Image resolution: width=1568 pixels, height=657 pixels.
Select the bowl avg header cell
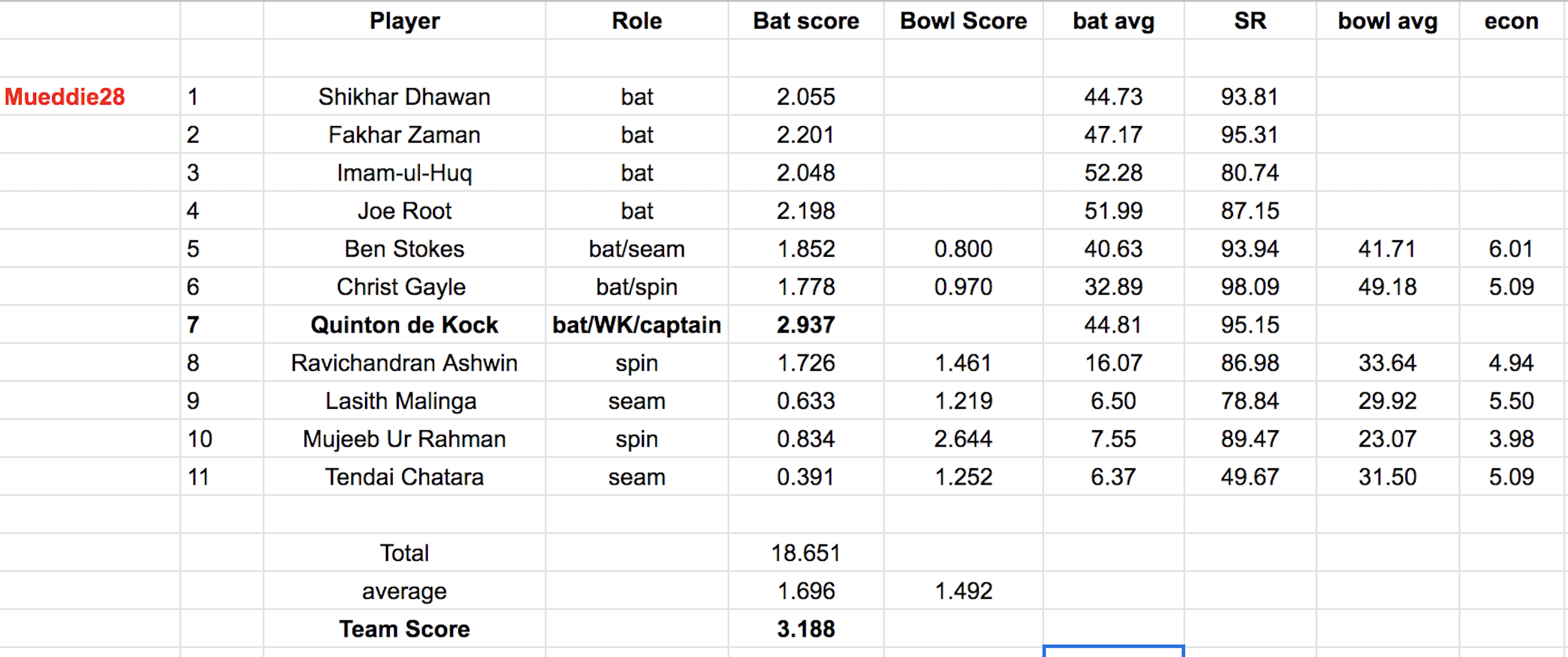(x=1387, y=21)
